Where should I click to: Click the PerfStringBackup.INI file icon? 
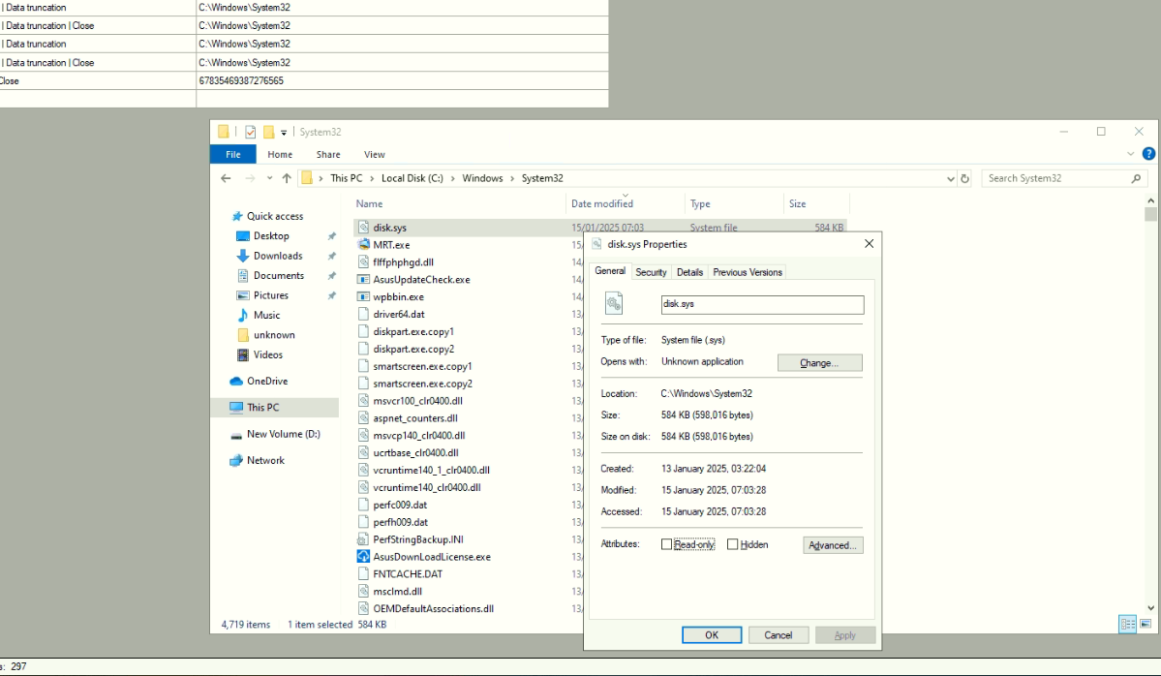coord(363,539)
